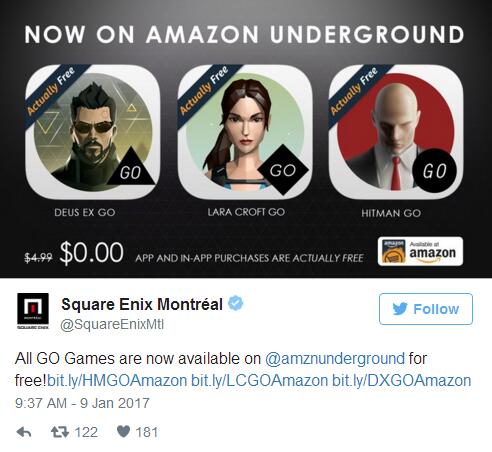The width and height of the screenshot is (492, 452).
Task: Click the reply arrow icon
Action: point(24,432)
